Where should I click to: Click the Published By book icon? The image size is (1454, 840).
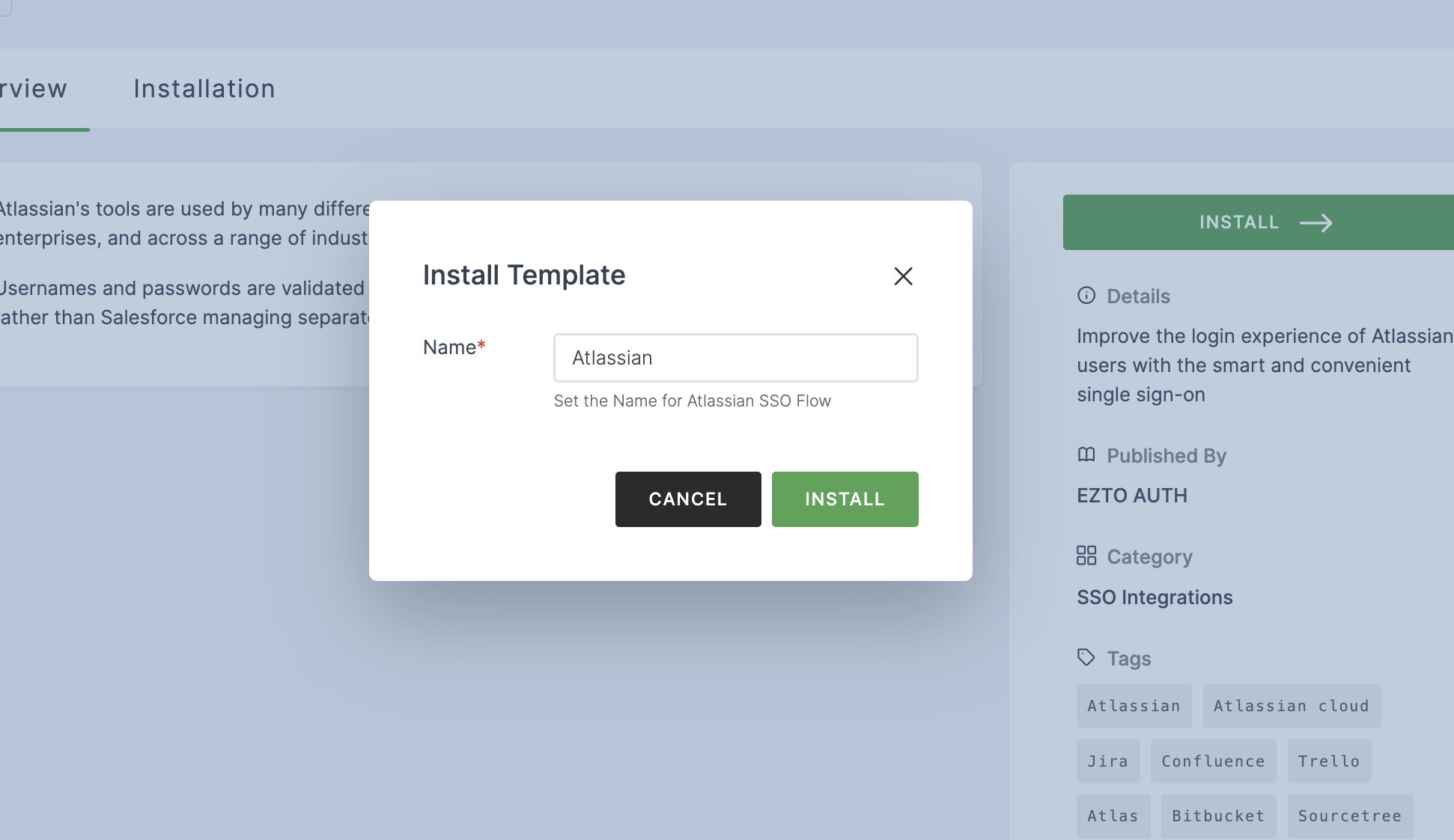point(1086,455)
